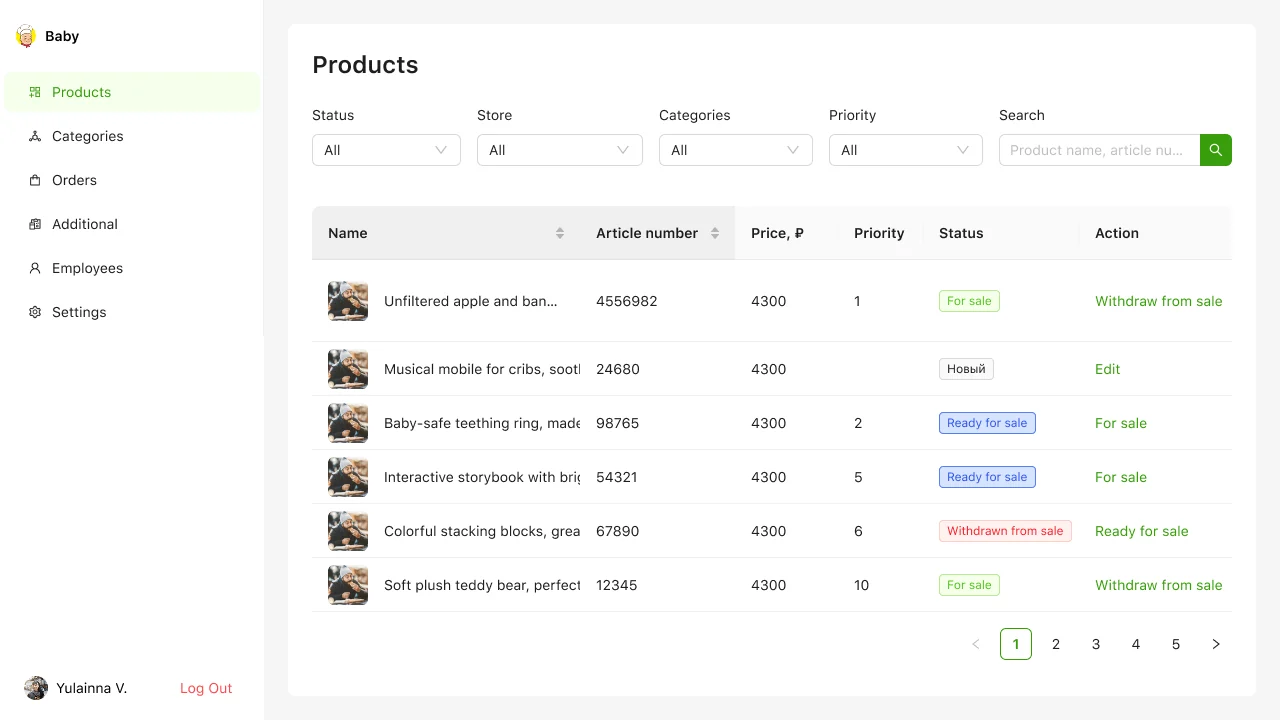Image resolution: width=1280 pixels, height=720 pixels.
Task: Open Employees in sidebar menu
Action: (132, 268)
